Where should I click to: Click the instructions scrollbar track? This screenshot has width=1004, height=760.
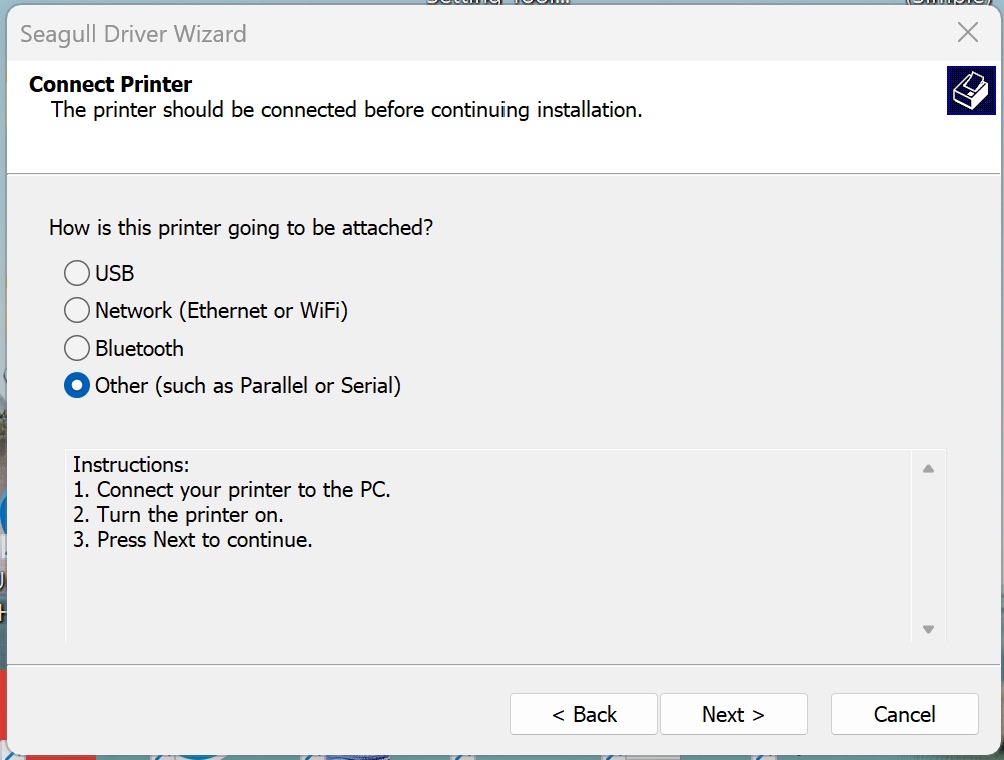click(x=928, y=549)
